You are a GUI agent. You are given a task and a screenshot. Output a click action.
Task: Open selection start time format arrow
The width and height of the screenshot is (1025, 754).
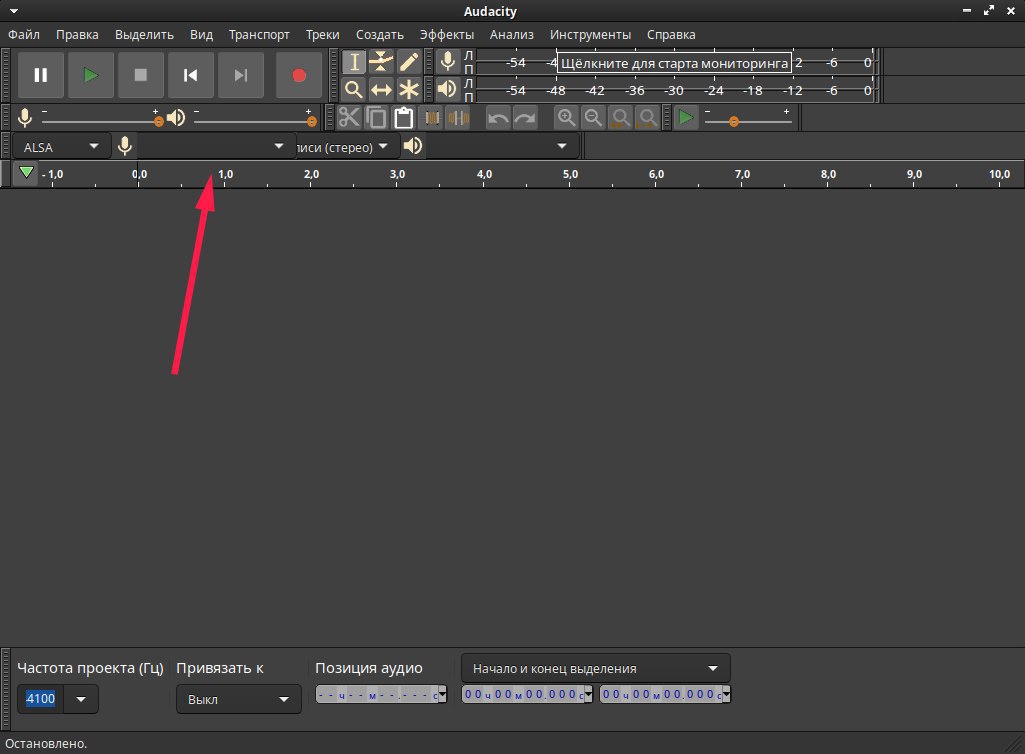point(588,694)
